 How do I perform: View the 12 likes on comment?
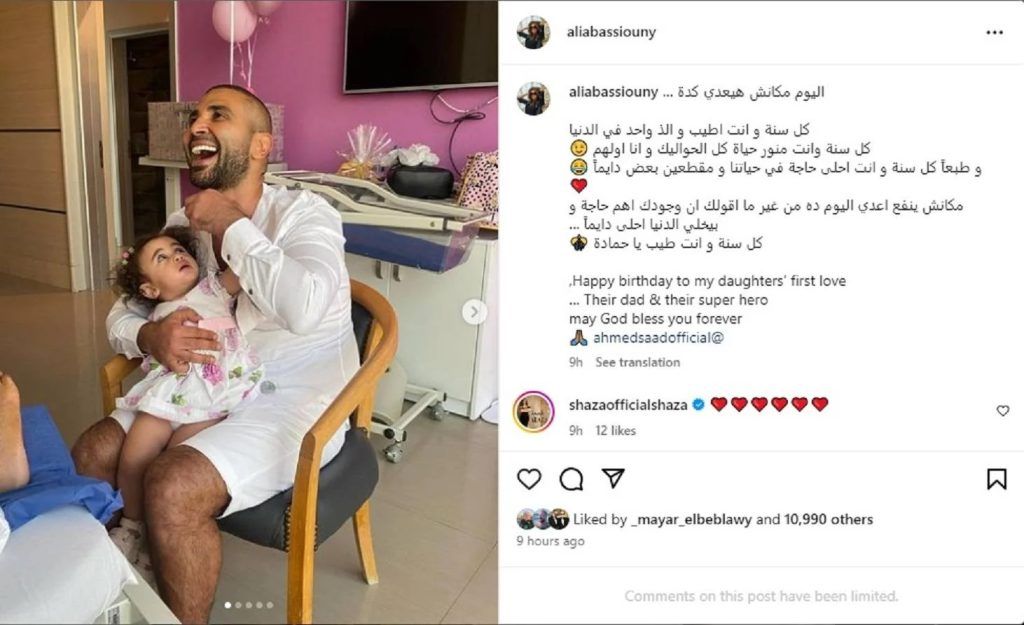pyautogui.click(x=615, y=430)
